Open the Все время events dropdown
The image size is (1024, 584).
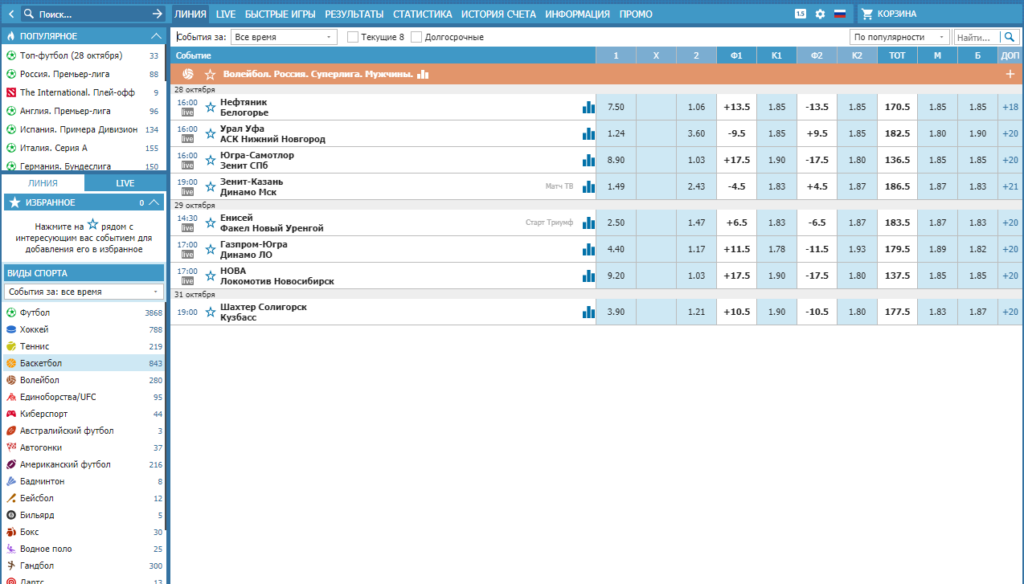coord(283,37)
